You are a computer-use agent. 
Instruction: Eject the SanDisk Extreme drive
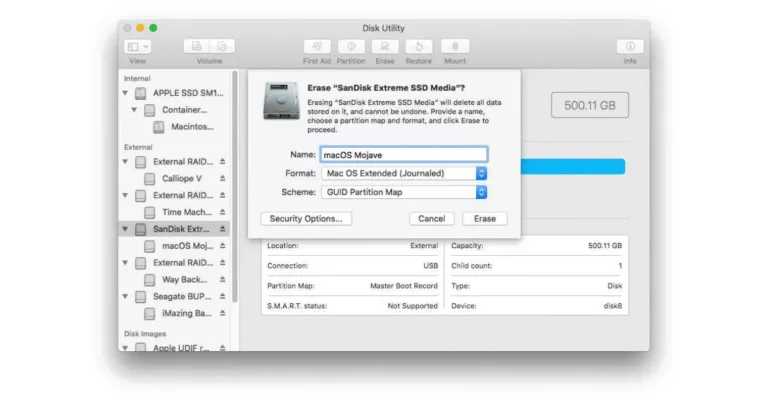point(223,229)
